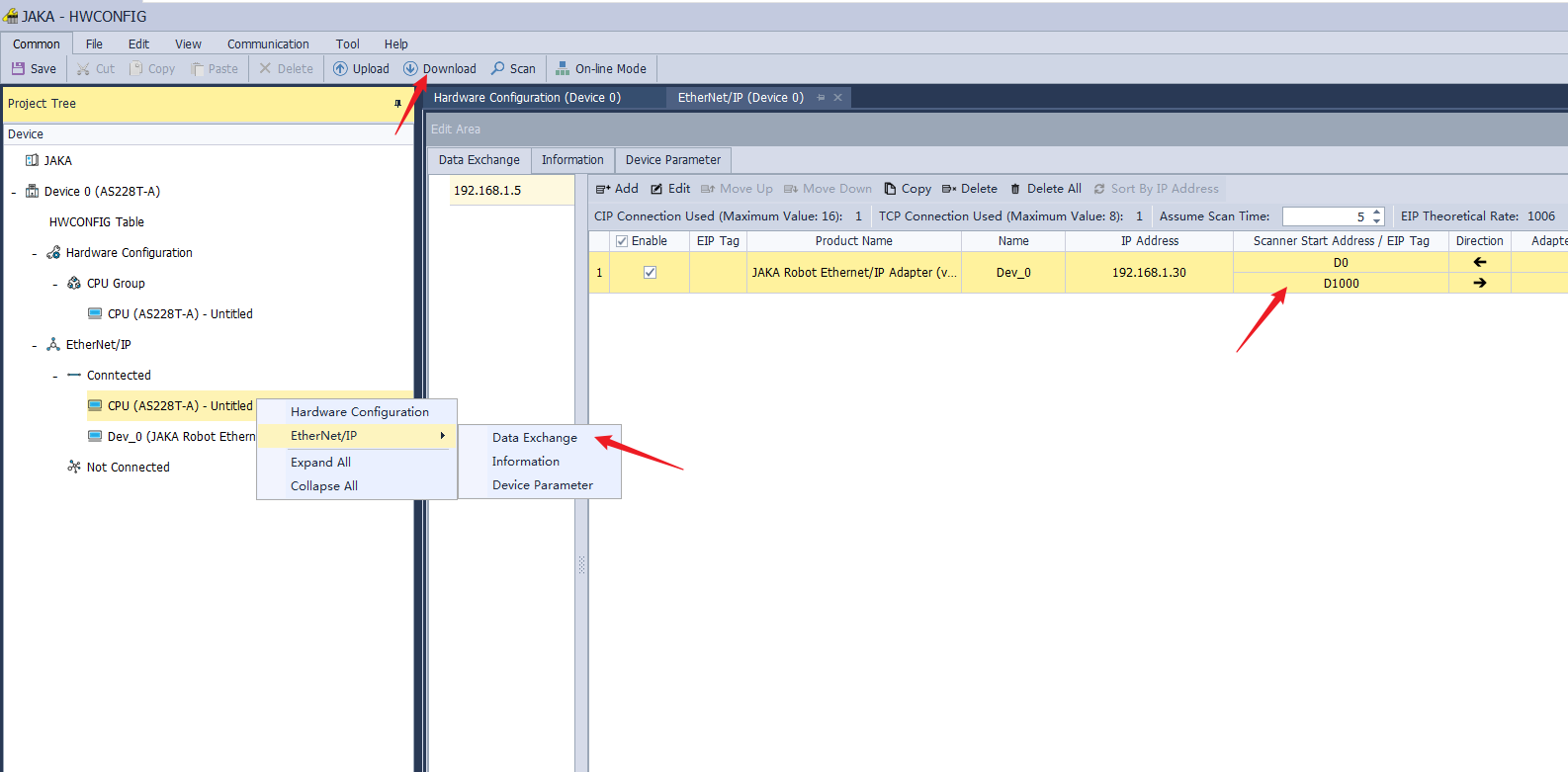Collapse the Device 0 (AS228T-A) tree node
The image size is (1568, 772).
click(14, 192)
